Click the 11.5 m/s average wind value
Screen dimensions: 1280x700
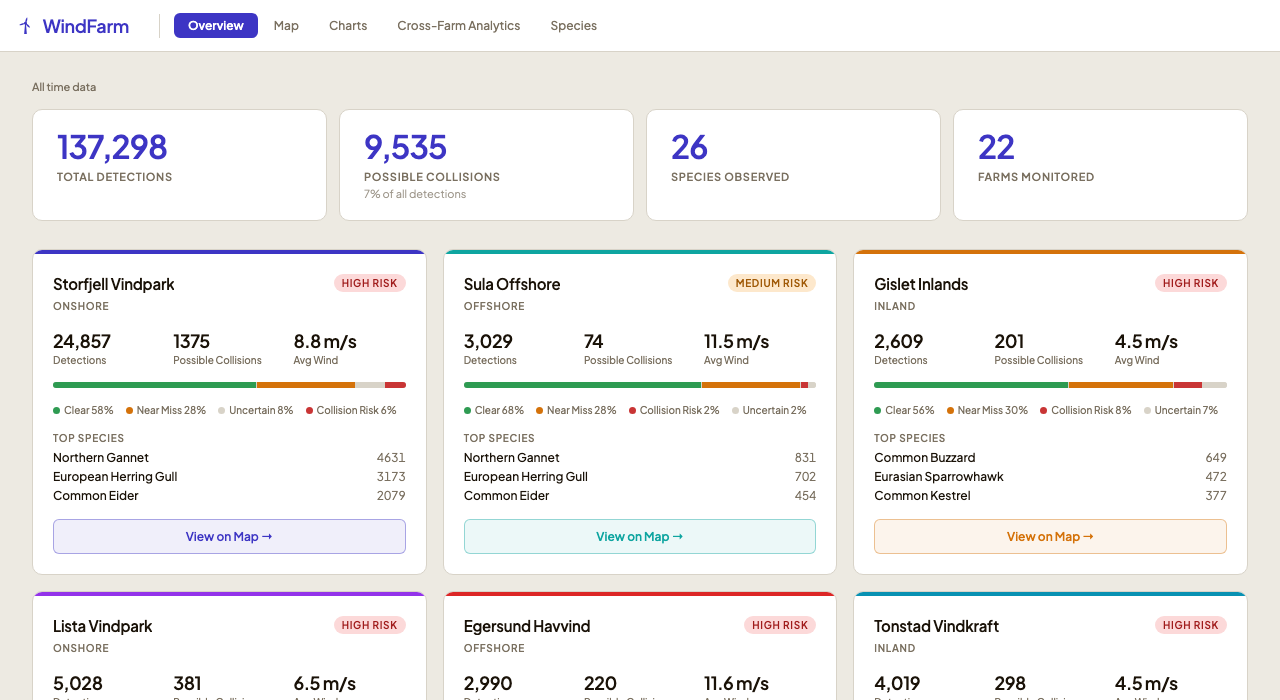pos(737,341)
